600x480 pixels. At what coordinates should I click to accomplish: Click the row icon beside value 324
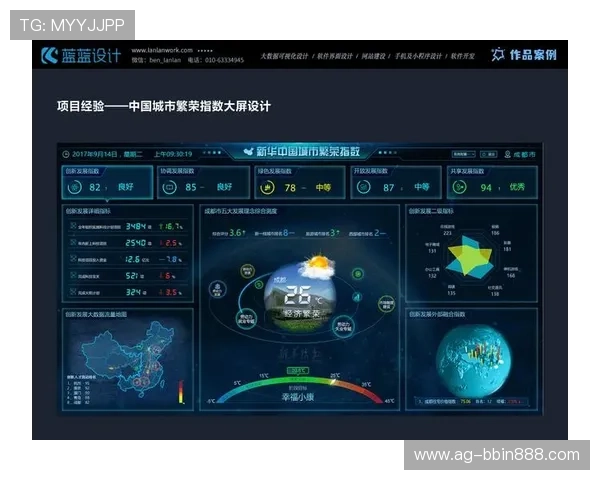point(73,292)
